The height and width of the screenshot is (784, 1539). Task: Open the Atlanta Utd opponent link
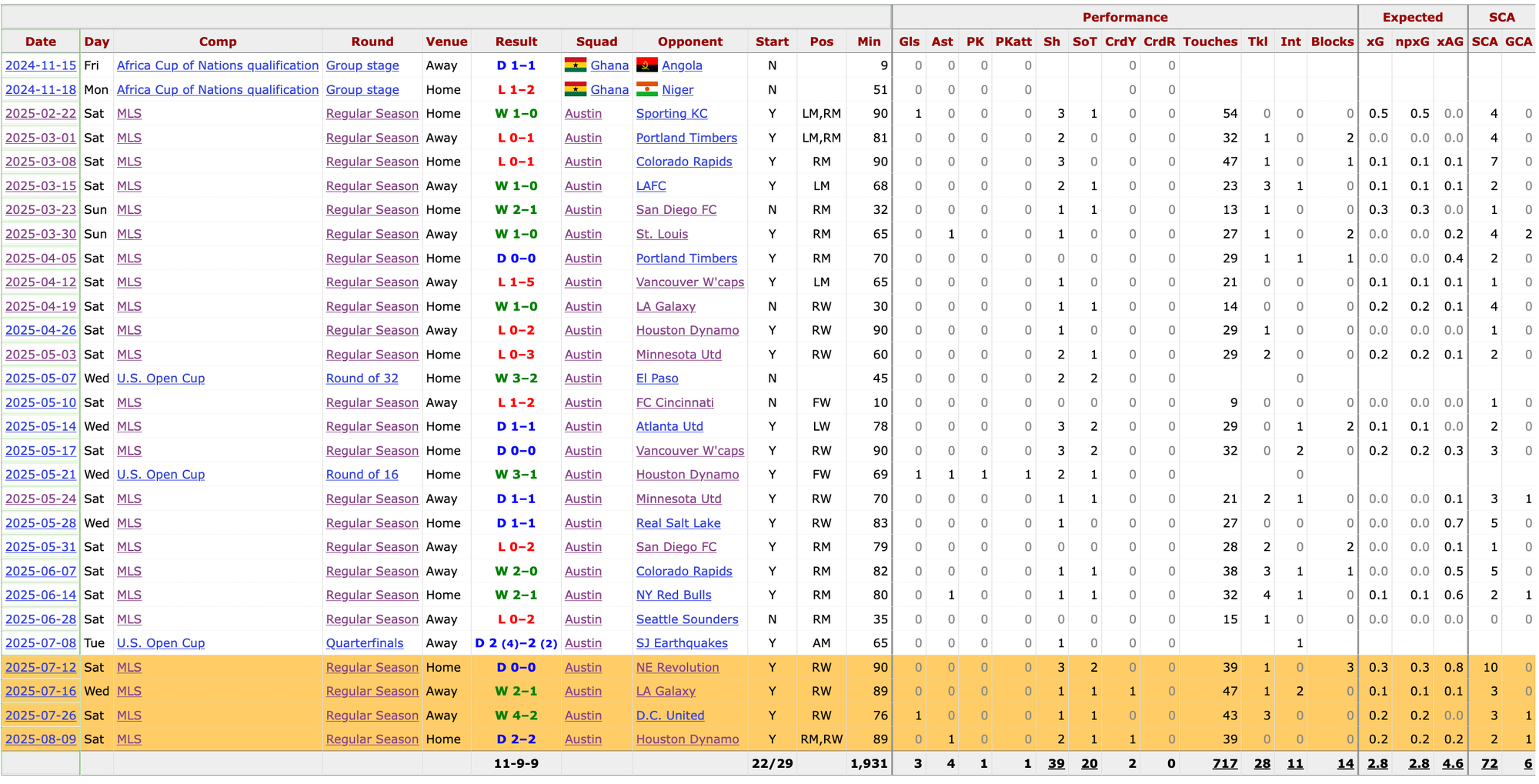click(669, 426)
